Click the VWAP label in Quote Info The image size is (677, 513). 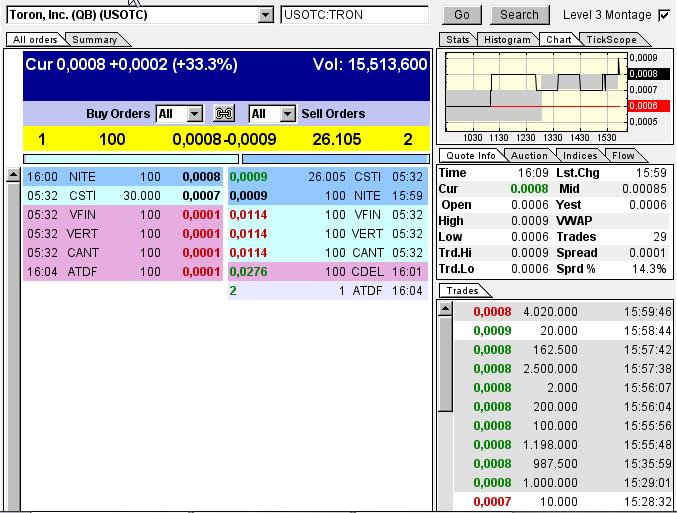click(574, 221)
